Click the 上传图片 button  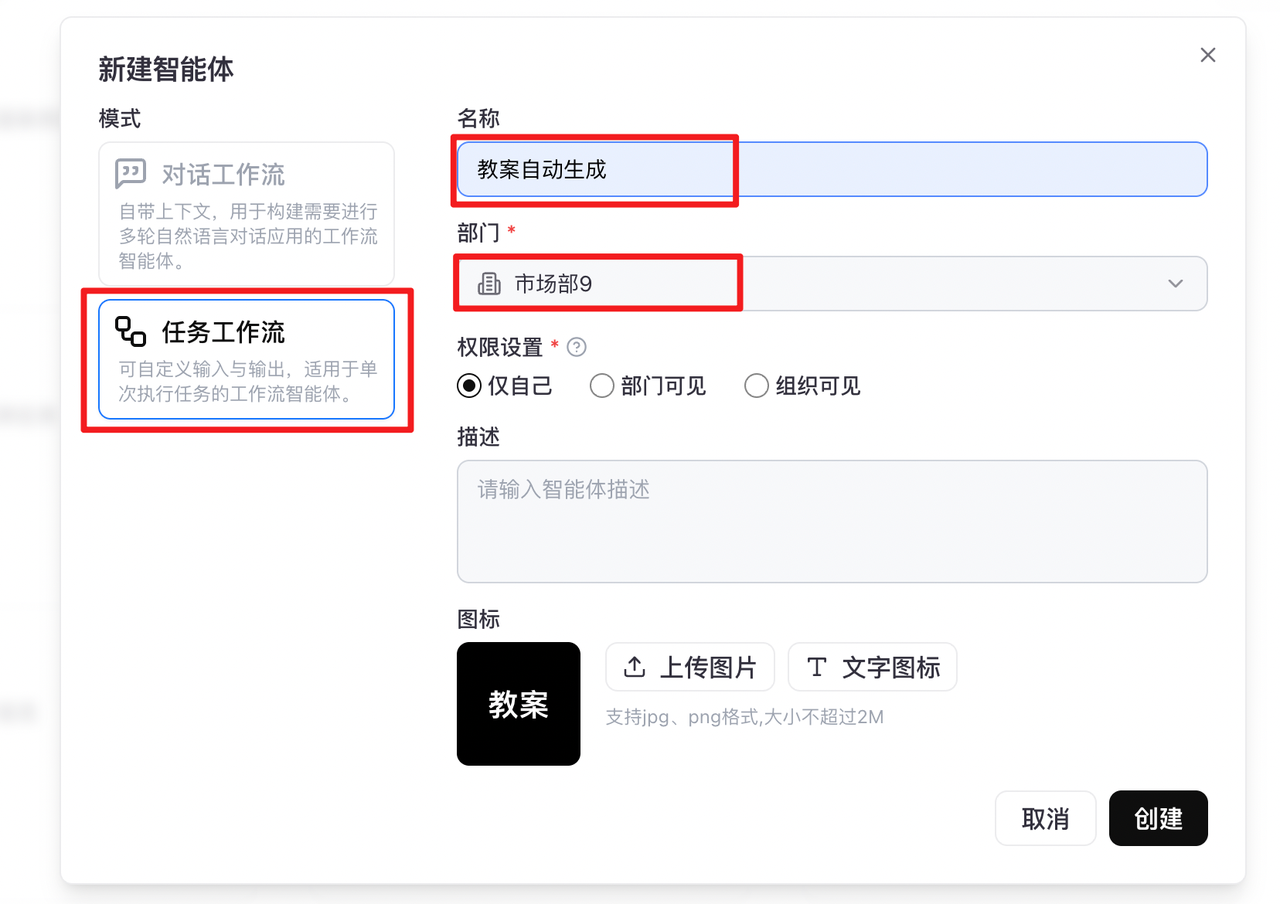click(x=690, y=667)
